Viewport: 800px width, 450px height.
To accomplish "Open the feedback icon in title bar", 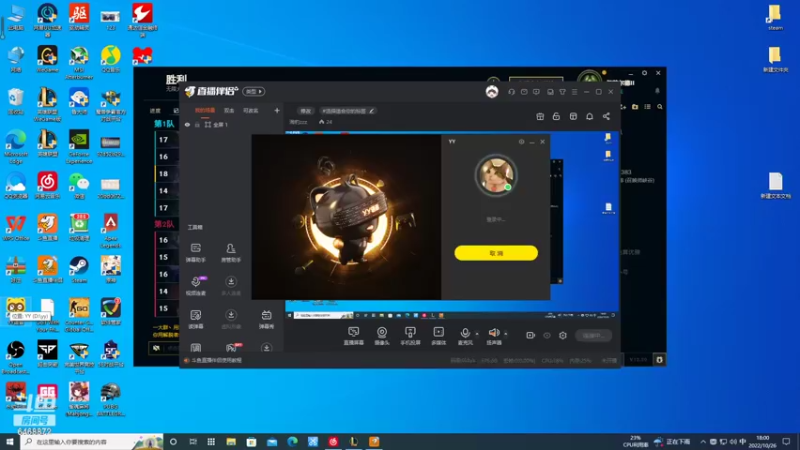I will (536, 92).
